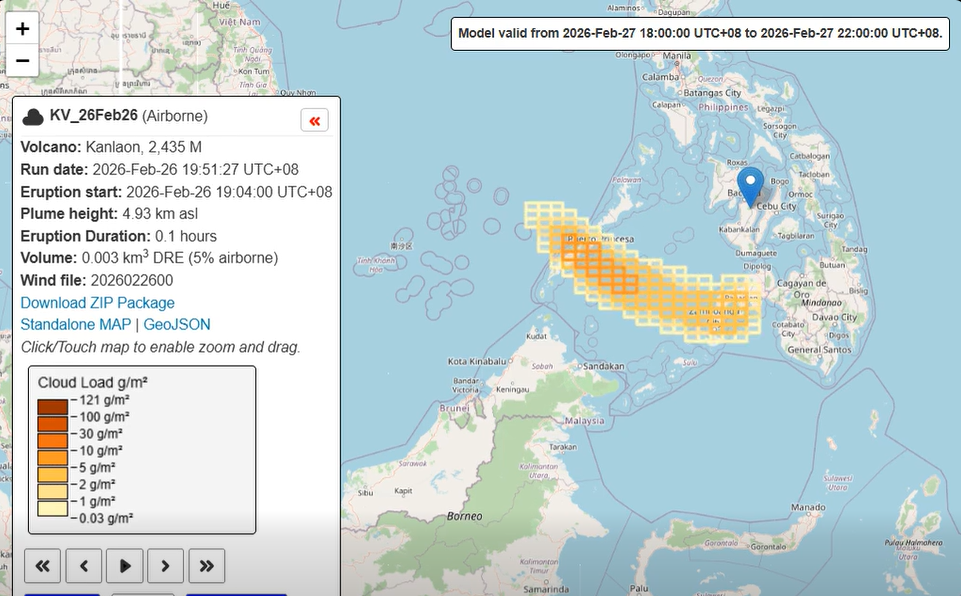Jump to the first animation frame
This screenshot has width=961, height=596.
(x=43, y=565)
